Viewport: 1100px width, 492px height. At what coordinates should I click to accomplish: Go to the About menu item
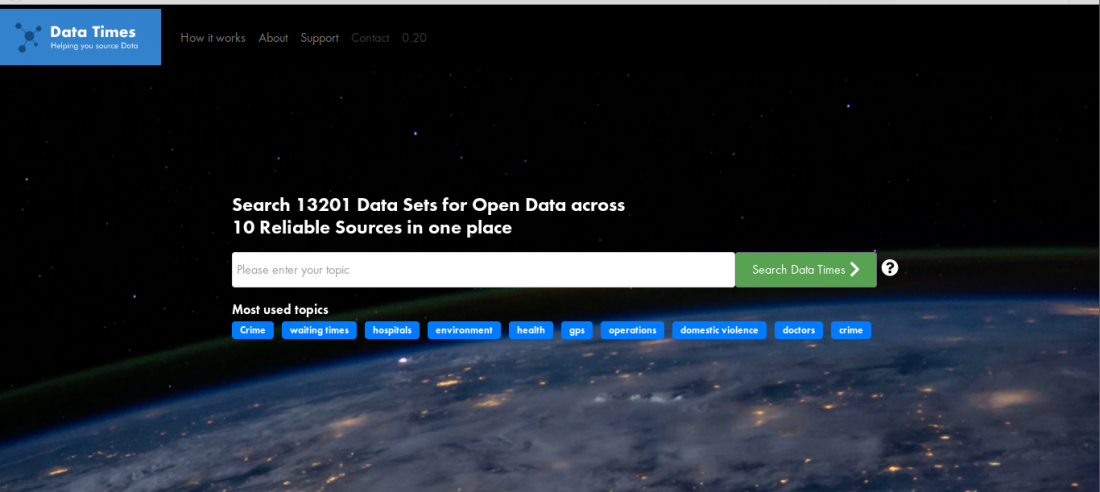[273, 38]
